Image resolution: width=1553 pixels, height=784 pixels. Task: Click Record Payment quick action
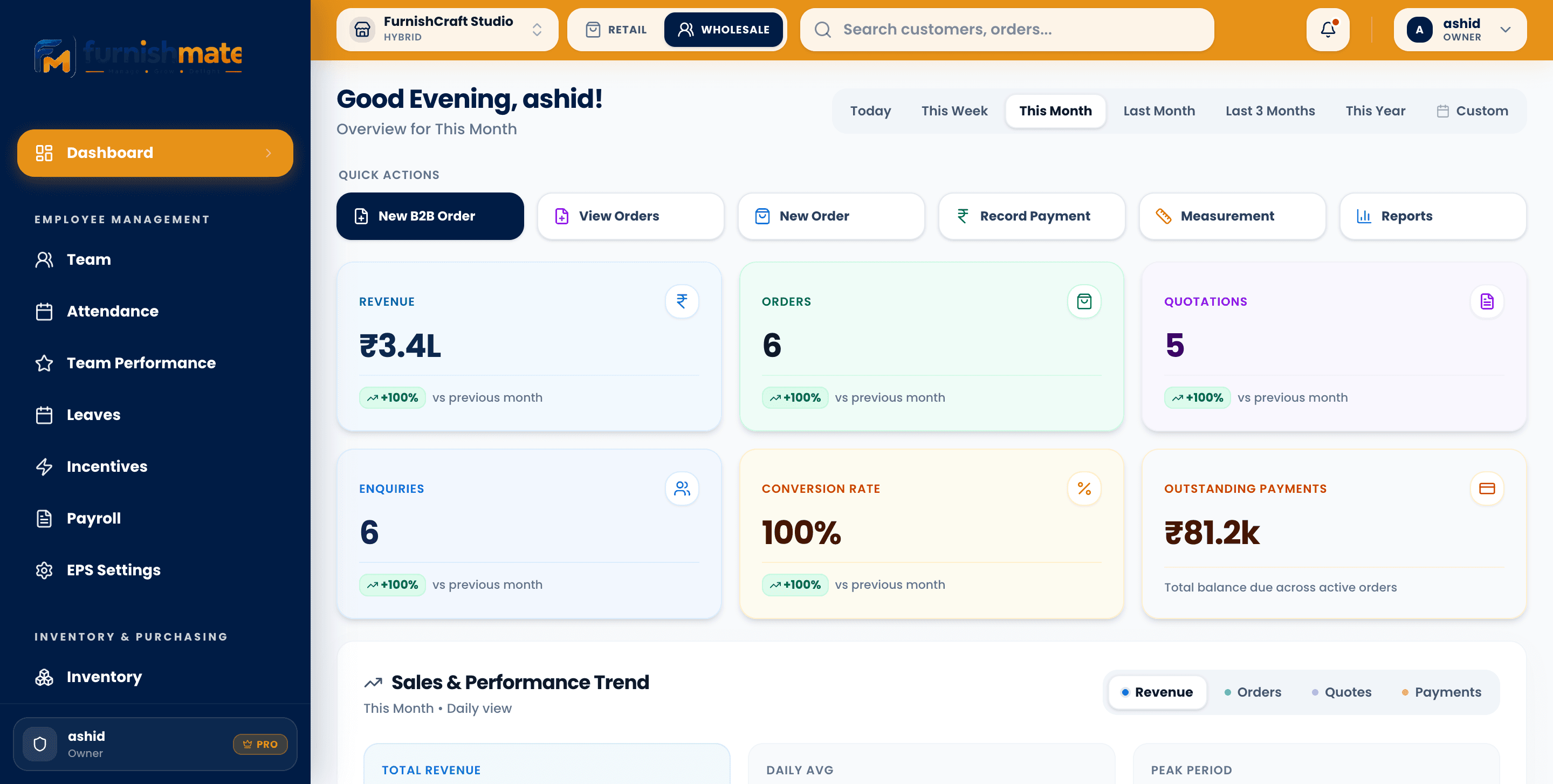[1032, 216]
